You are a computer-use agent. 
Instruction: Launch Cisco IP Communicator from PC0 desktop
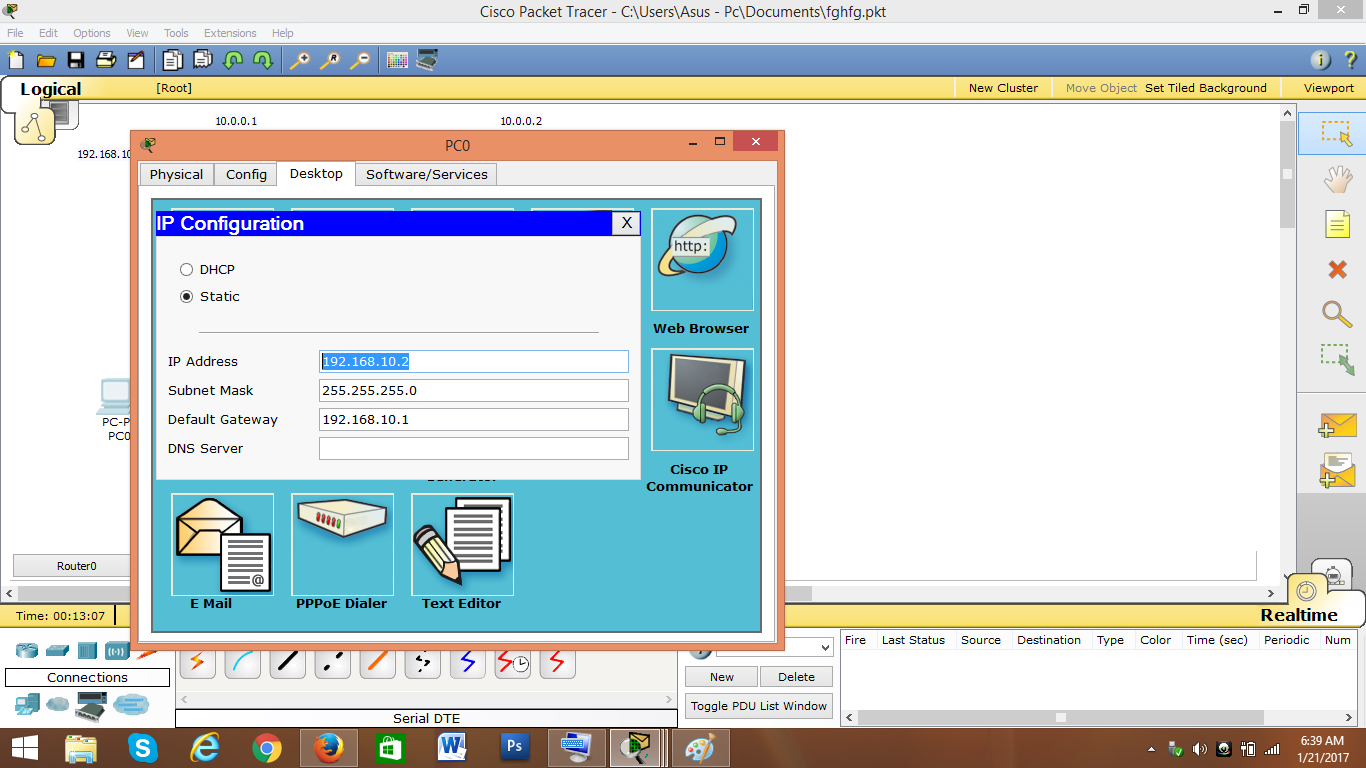point(701,400)
